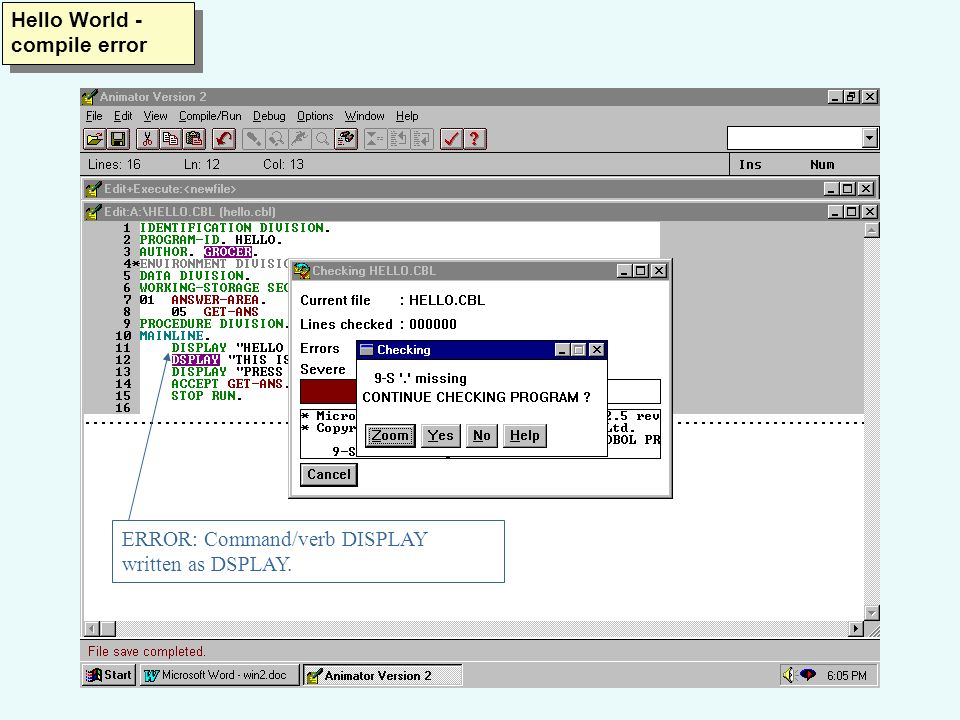Image resolution: width=960 pixels, height=720 pixels.
Task: Click the highlighted GROCER author name
Action: 228,252
